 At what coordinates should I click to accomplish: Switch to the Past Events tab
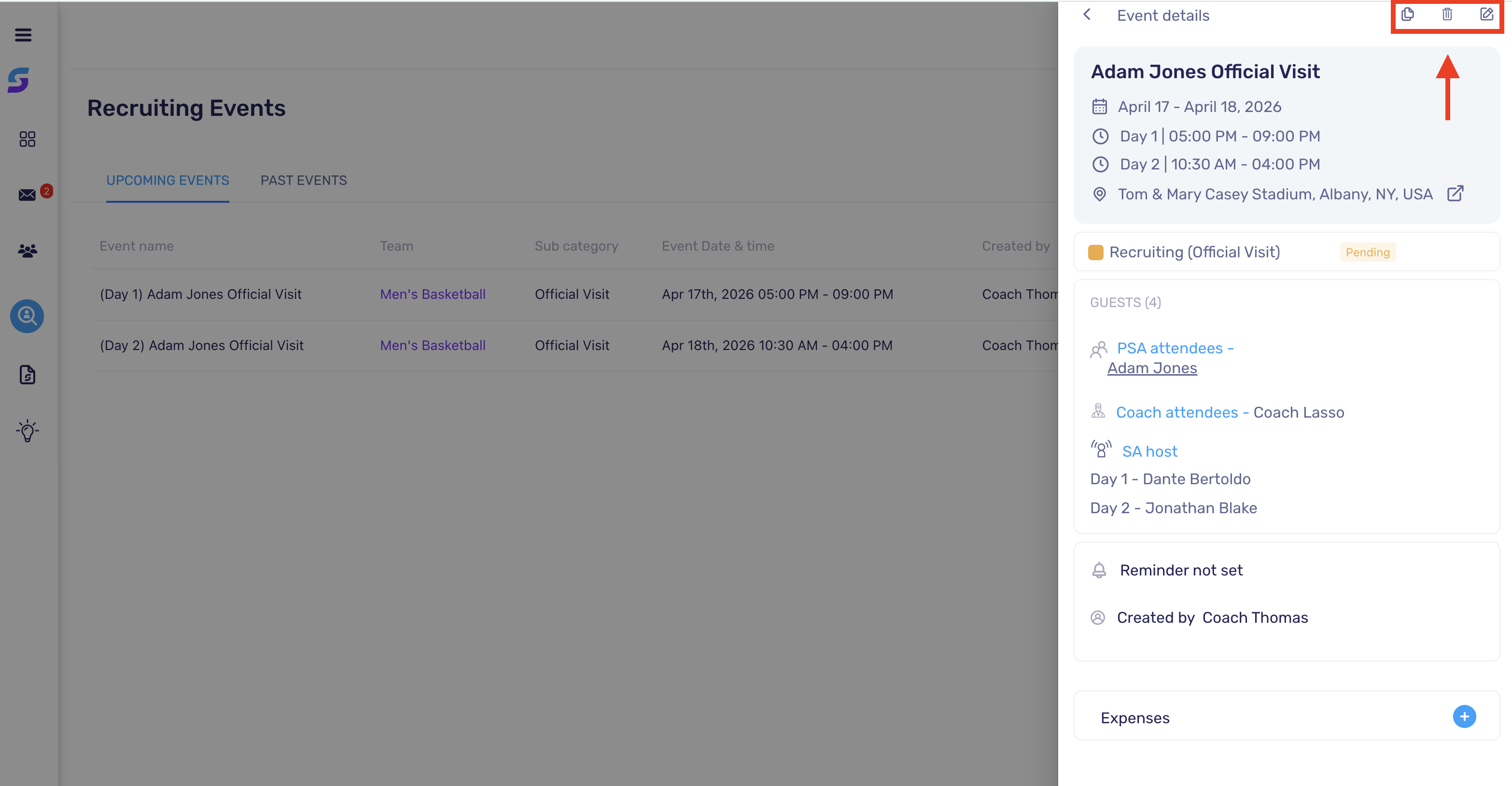click(x=304, y=180)
